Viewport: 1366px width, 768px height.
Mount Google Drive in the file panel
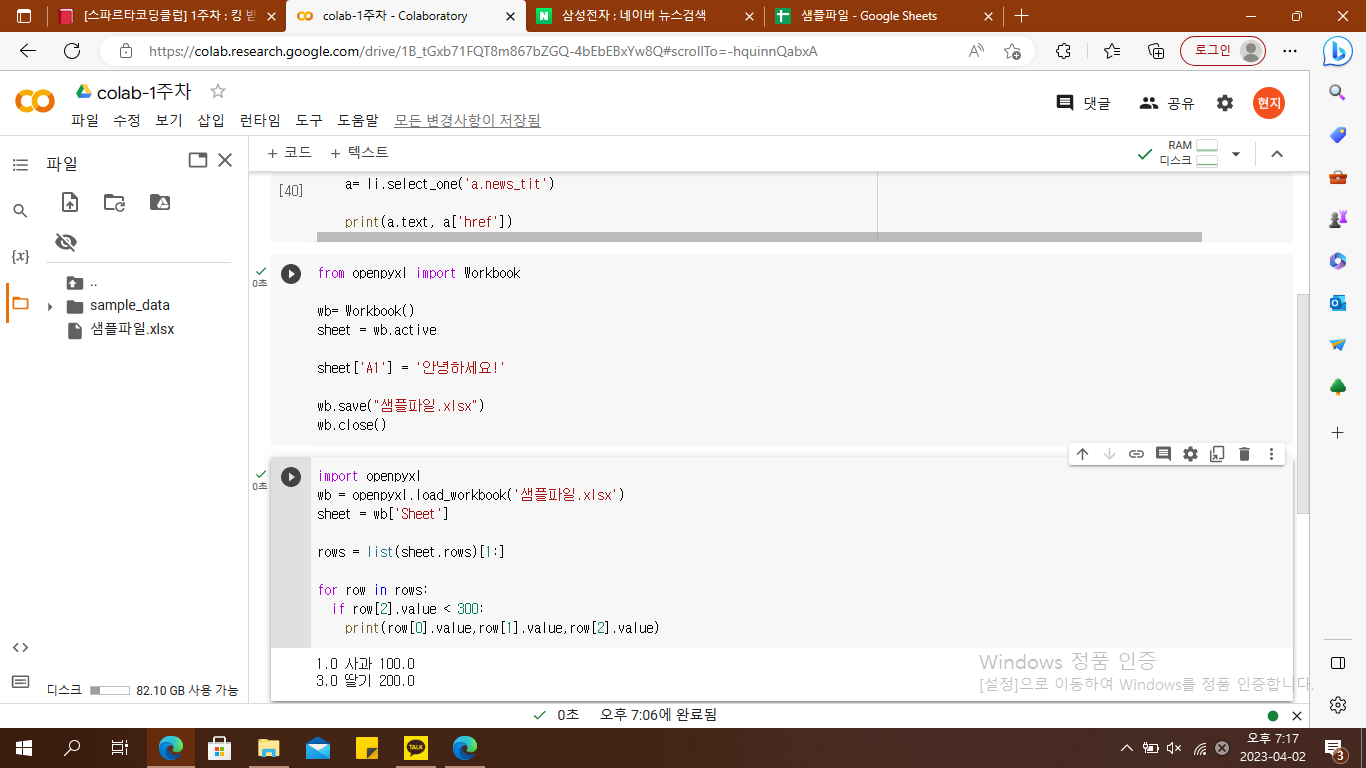(x=160, y=202)
